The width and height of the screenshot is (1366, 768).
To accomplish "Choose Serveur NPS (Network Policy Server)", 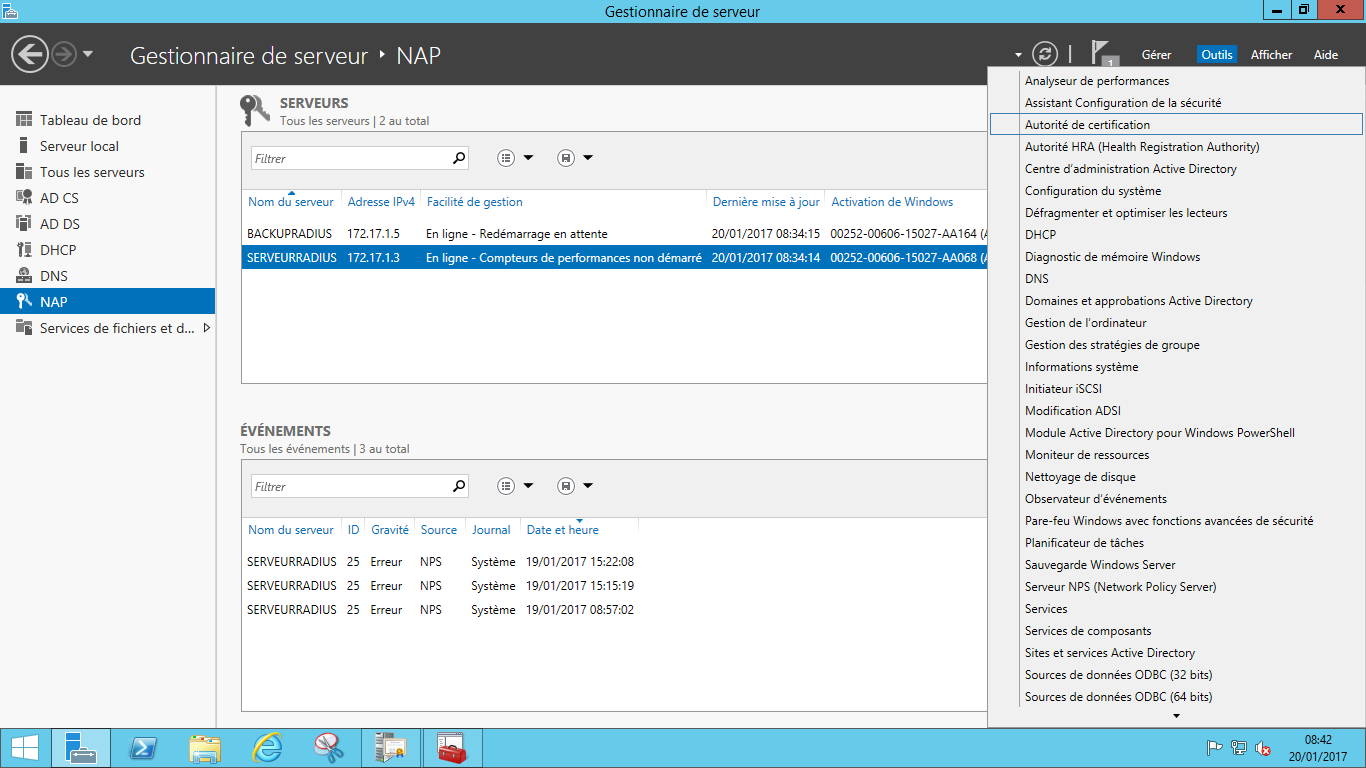I will point(1120,587).
